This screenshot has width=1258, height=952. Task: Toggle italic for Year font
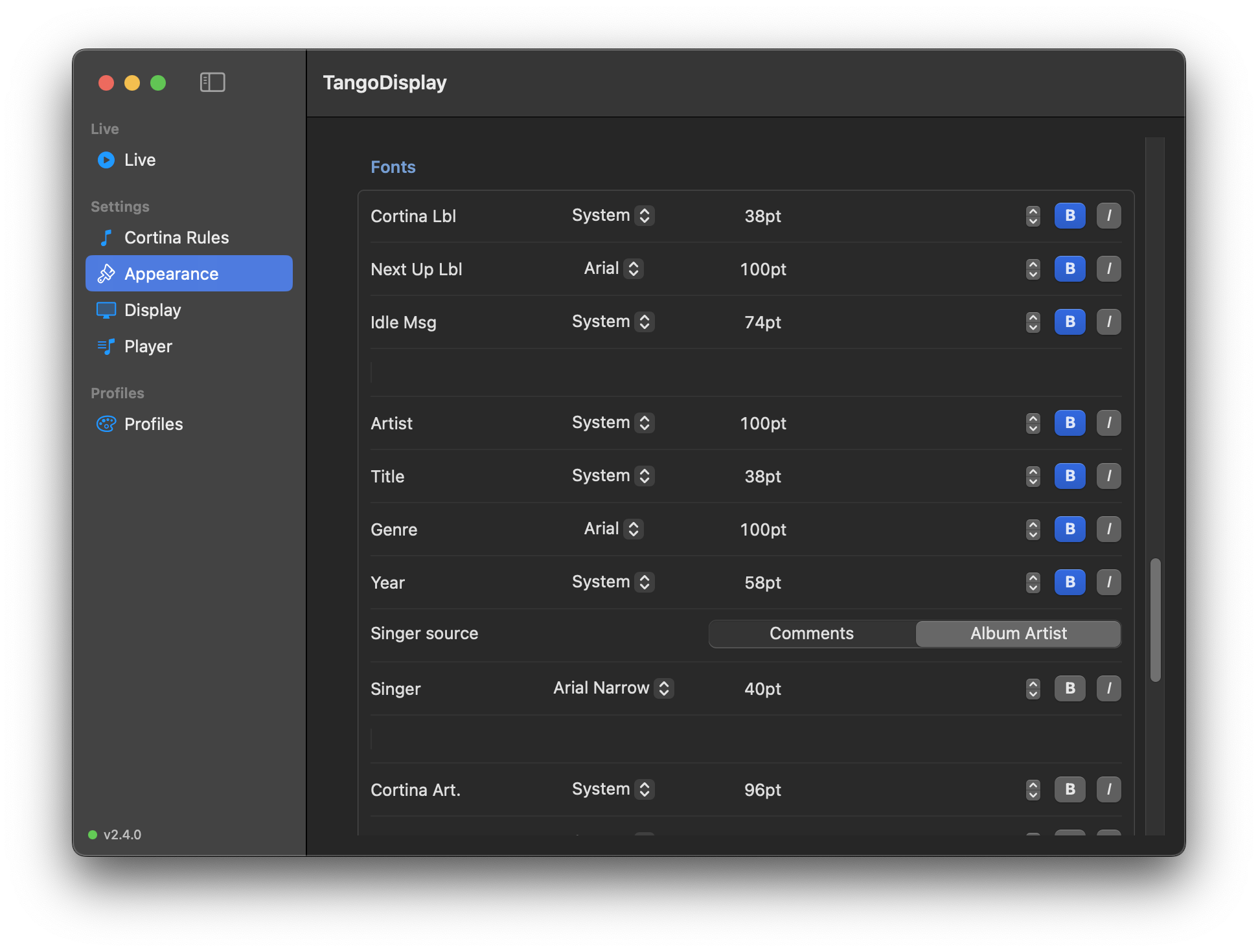pyautogui.click(x=1109, y=582)
